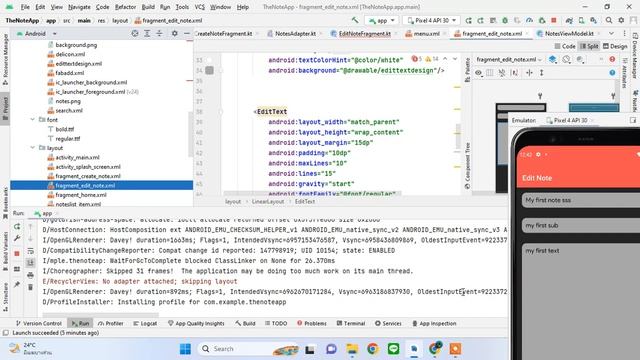Open the Refactor menu
640x360 pixels.
click(x=125, y=7)
